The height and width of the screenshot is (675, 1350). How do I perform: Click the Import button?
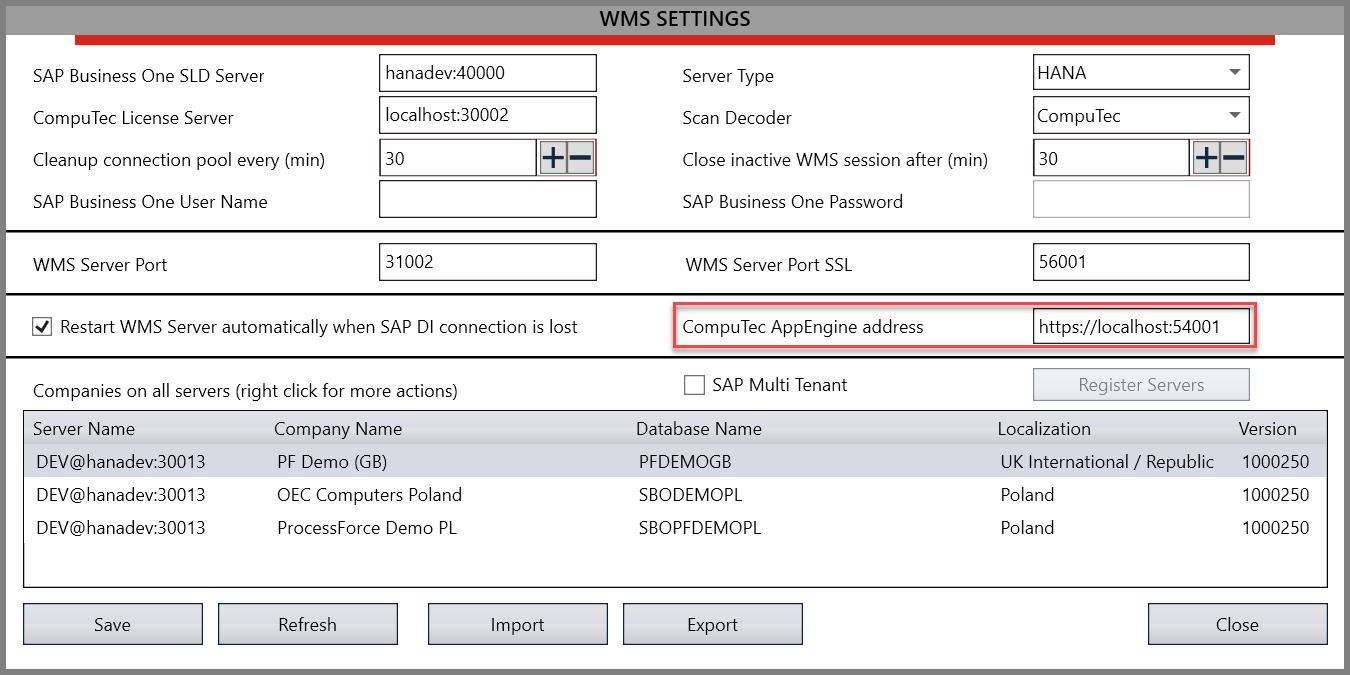(x=517, y=625)
